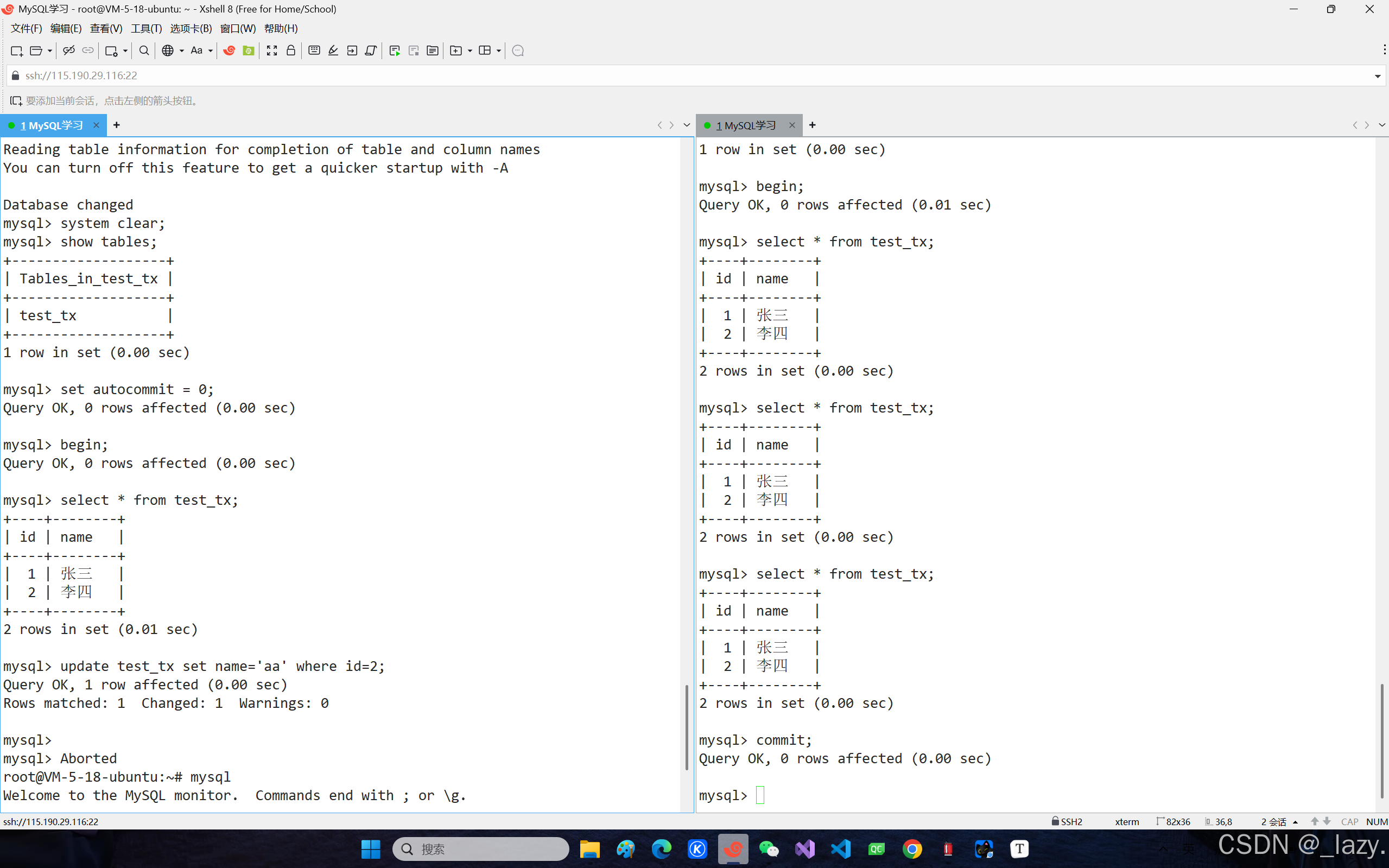
Task: Click add current session arrow button
Action: [x=16, y=101]
